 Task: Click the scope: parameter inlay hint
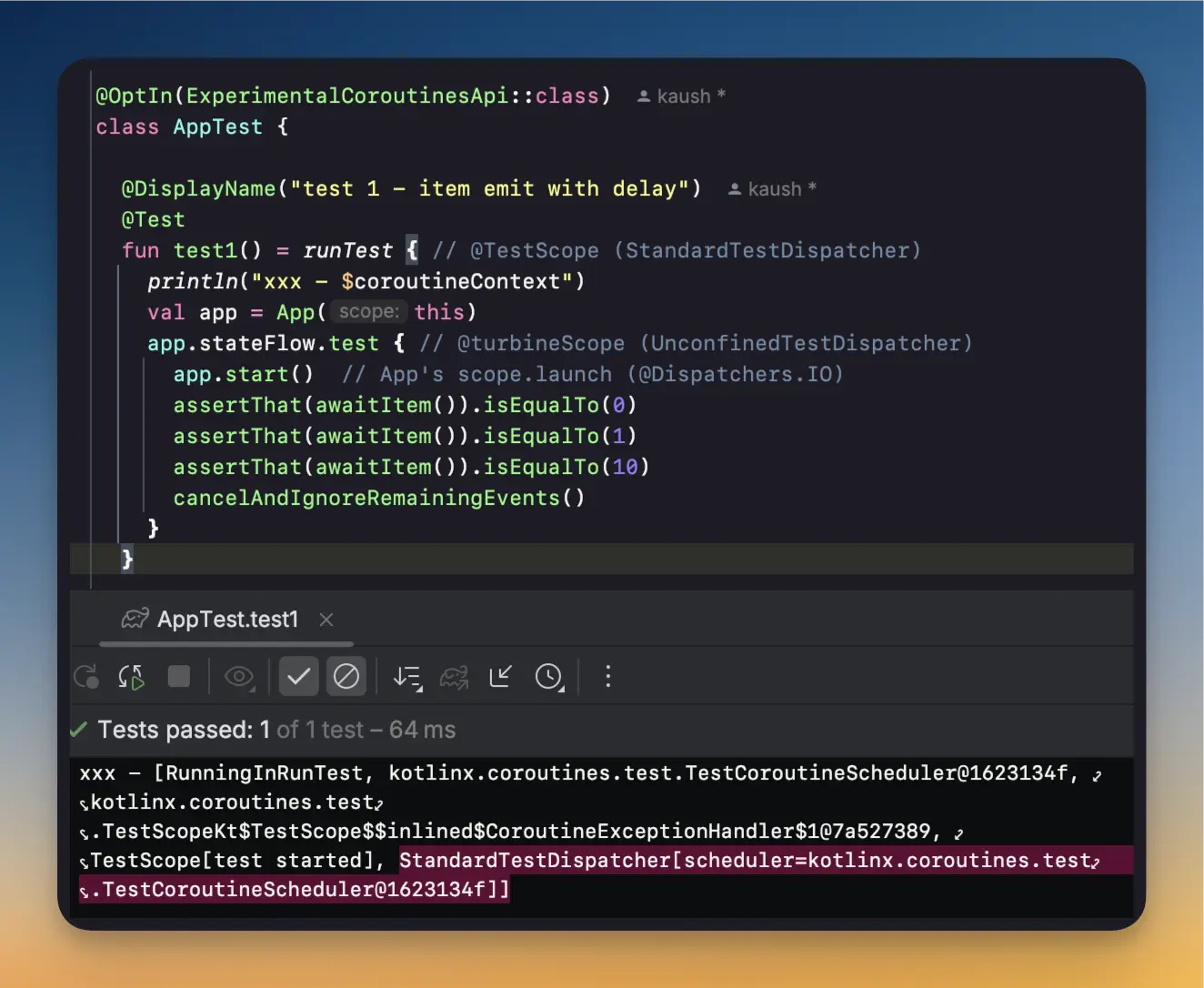(368, 312)
